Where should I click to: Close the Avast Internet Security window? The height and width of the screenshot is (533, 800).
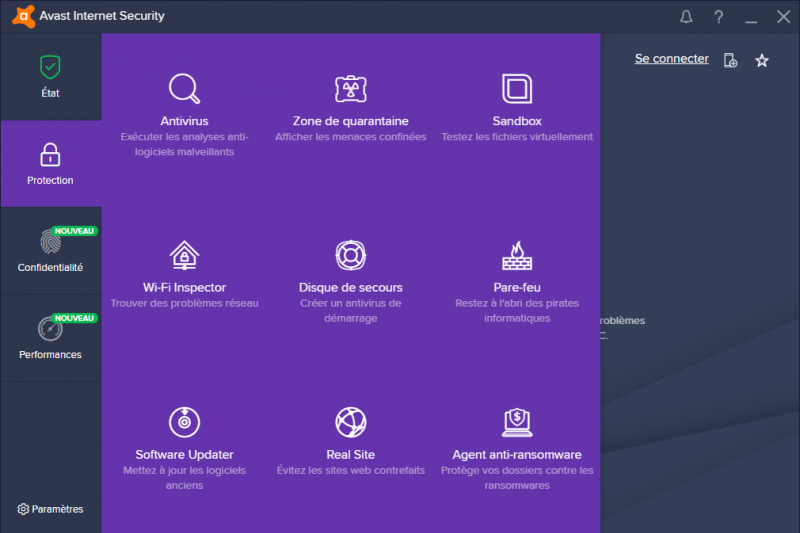783,17
